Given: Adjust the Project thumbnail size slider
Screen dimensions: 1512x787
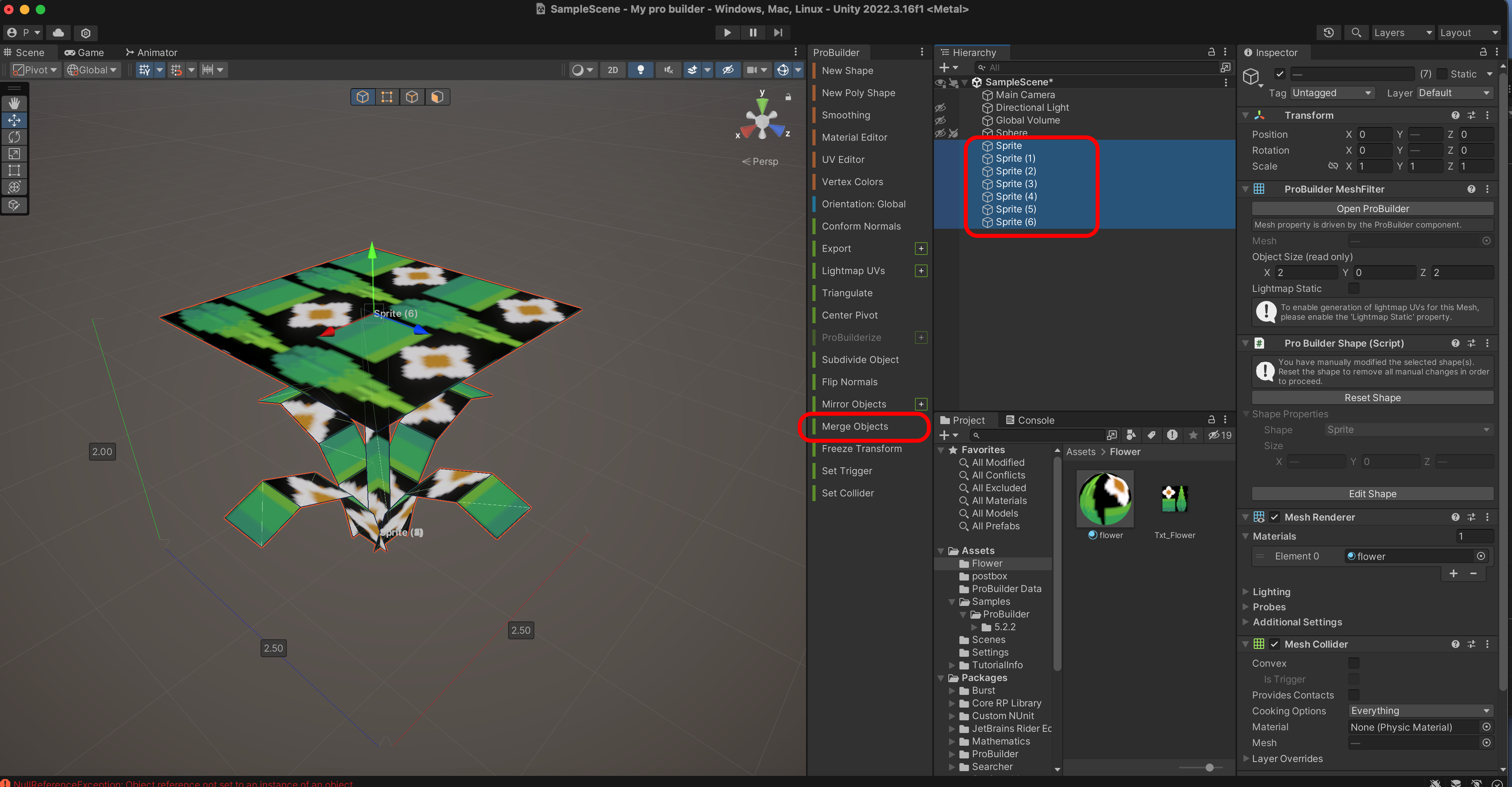Looking at the screenshot, I should pyautogui.click(x=1209, y=768).
